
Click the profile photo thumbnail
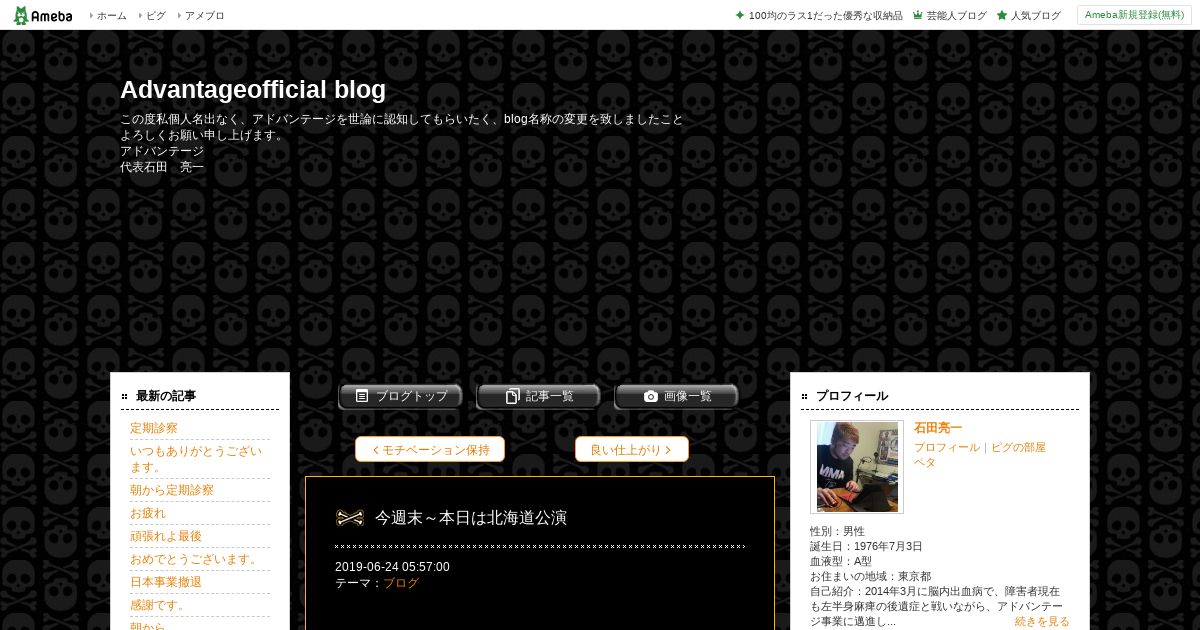[x=857, y=467]
